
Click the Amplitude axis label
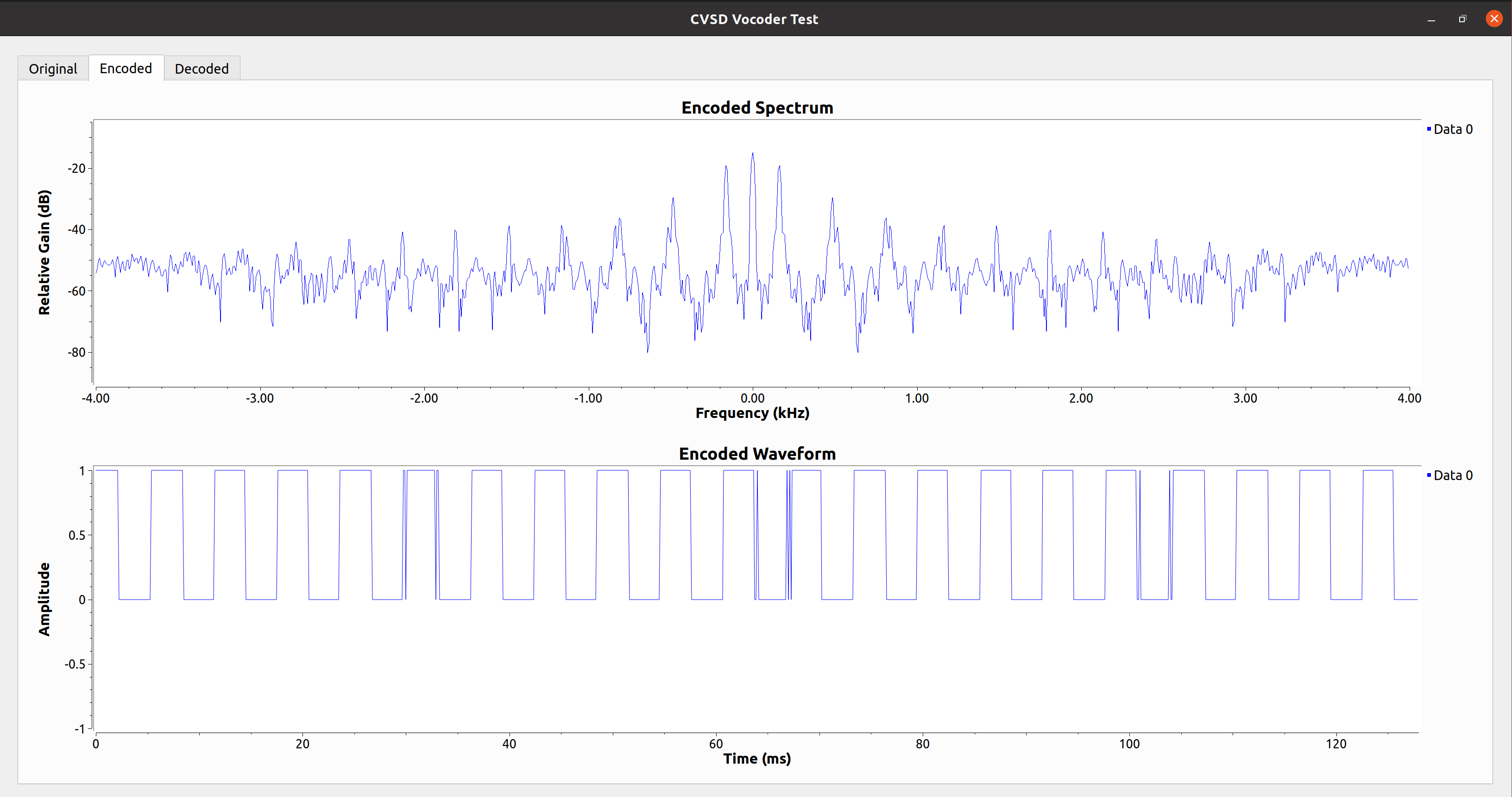[44, 599]
